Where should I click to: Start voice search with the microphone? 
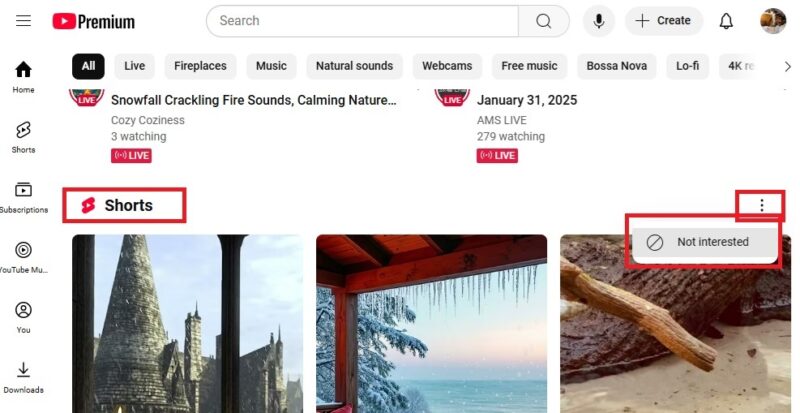coord(599,21)
